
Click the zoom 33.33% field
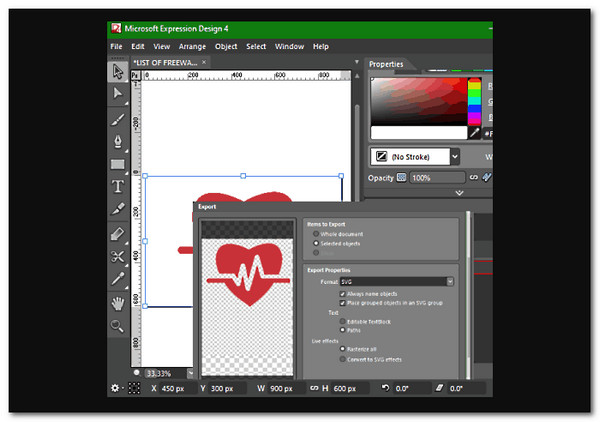[165, 373]
